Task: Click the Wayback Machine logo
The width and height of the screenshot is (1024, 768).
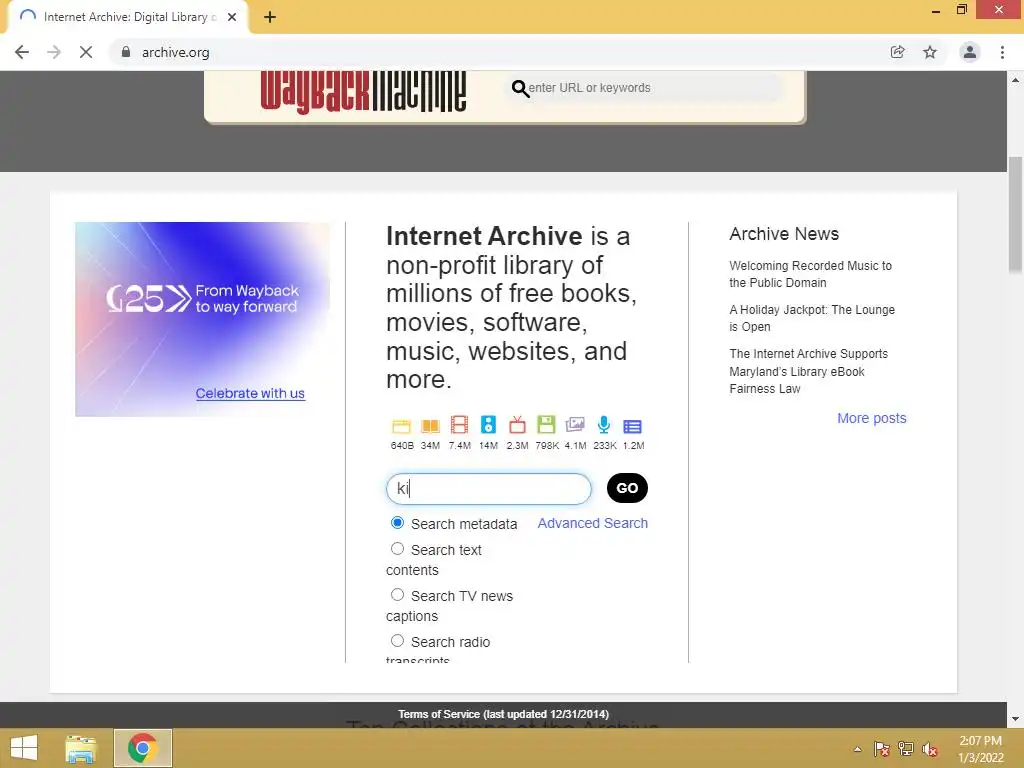Action: click(363, 91)
